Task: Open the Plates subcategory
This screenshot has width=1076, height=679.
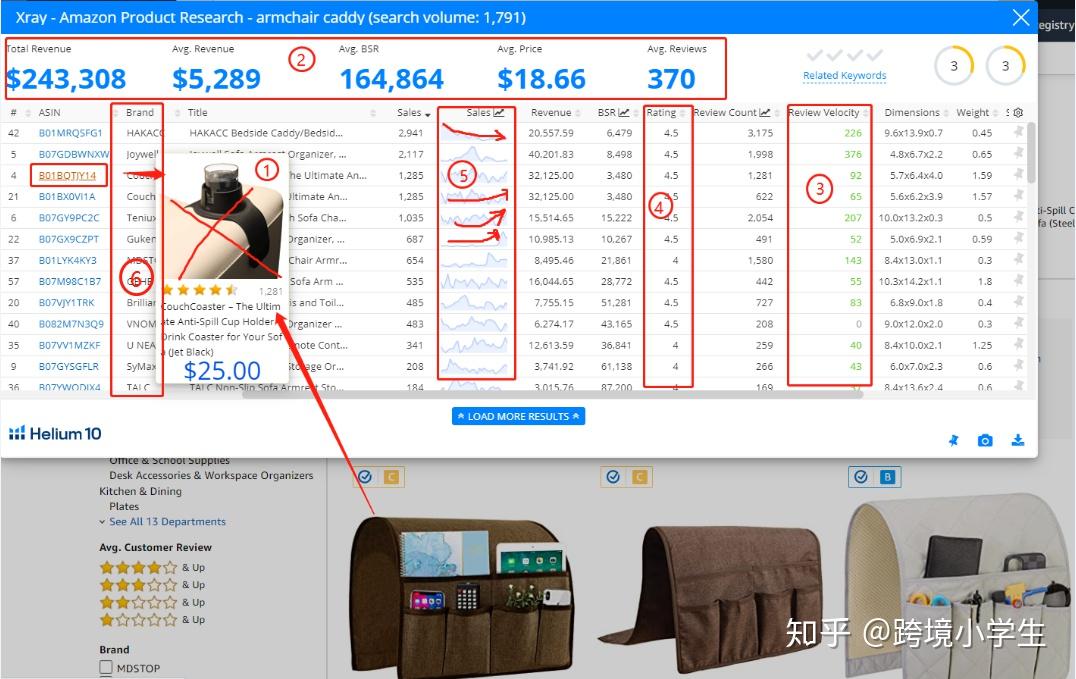Action: click(124, 507)
